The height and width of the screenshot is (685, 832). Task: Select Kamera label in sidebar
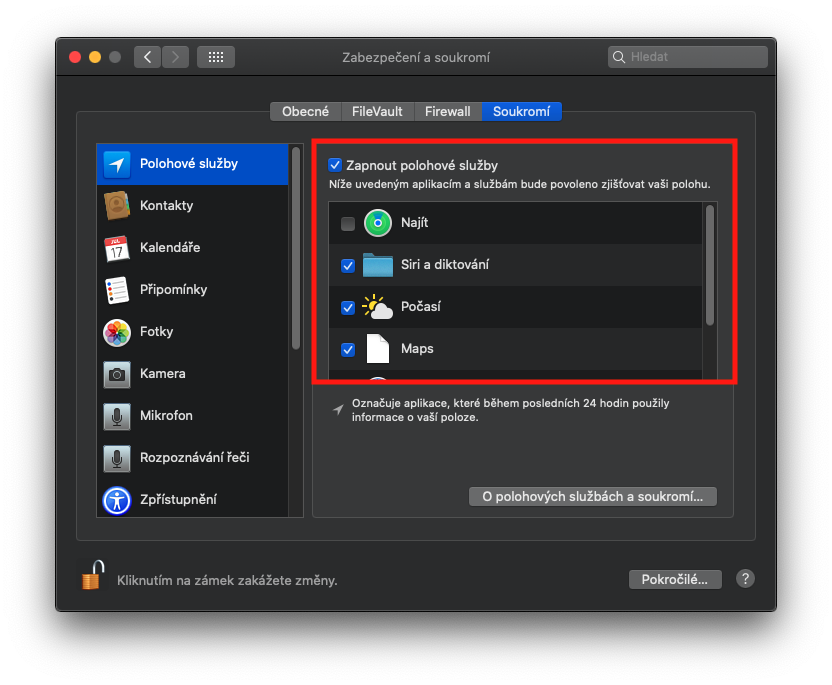point(163,374)
